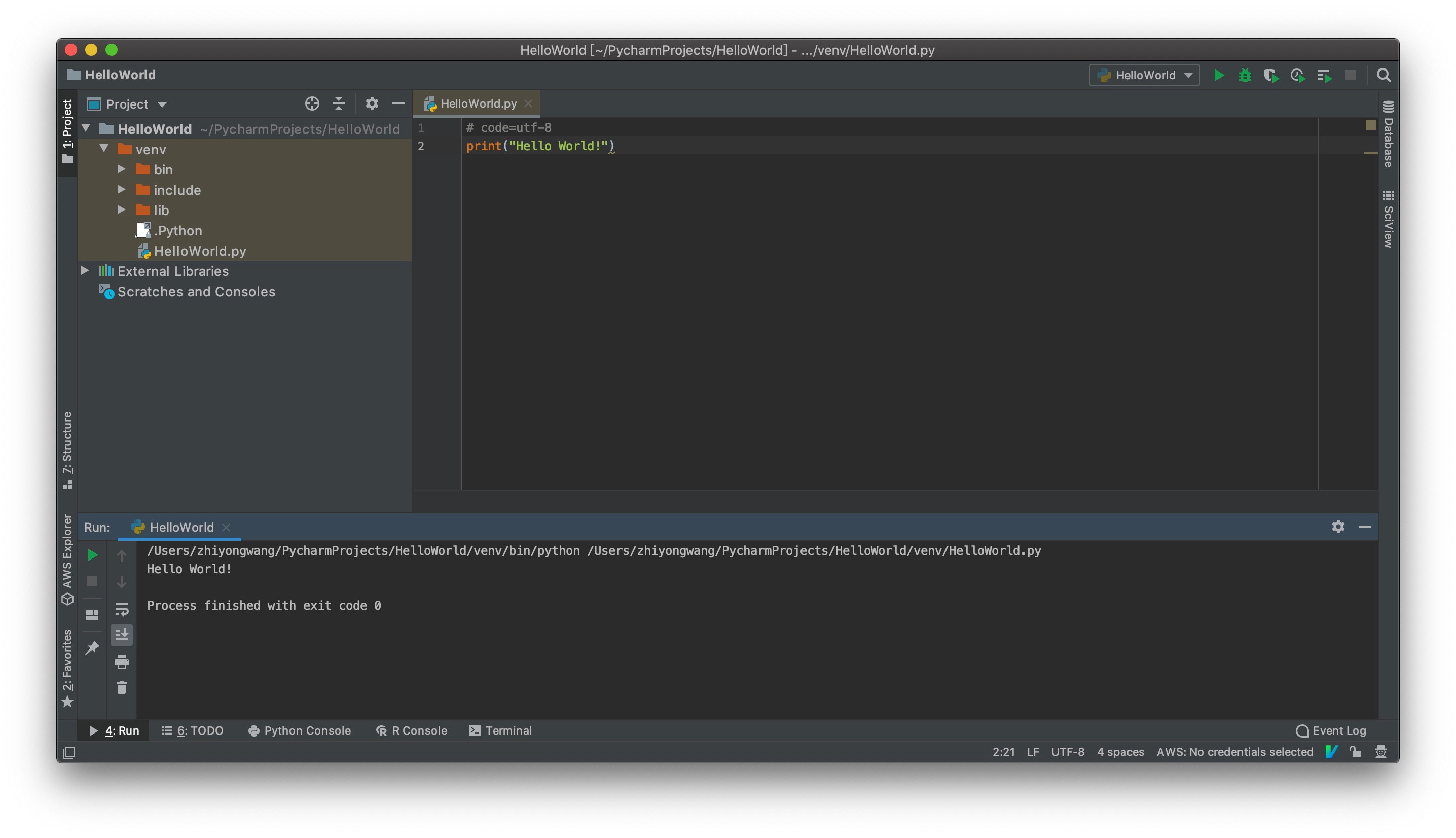Print the Run console output
The image size is (1456, 838).
(121, 662)
